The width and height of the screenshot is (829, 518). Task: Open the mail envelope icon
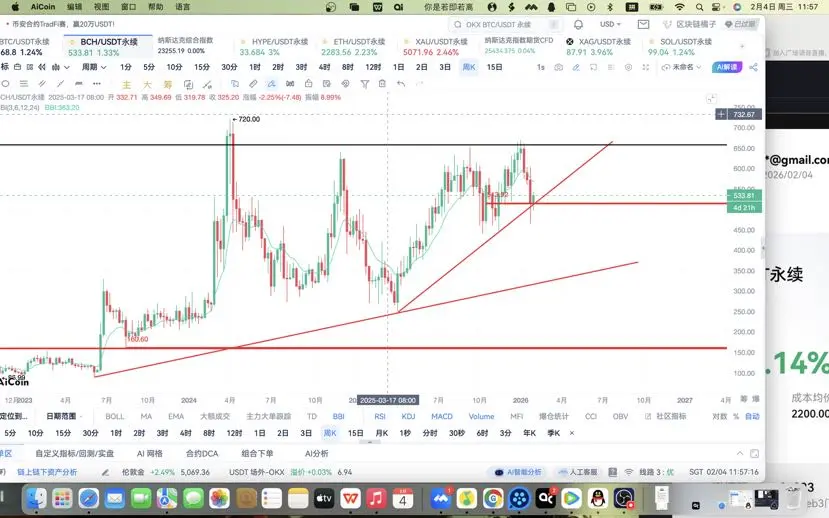[643, 24]
